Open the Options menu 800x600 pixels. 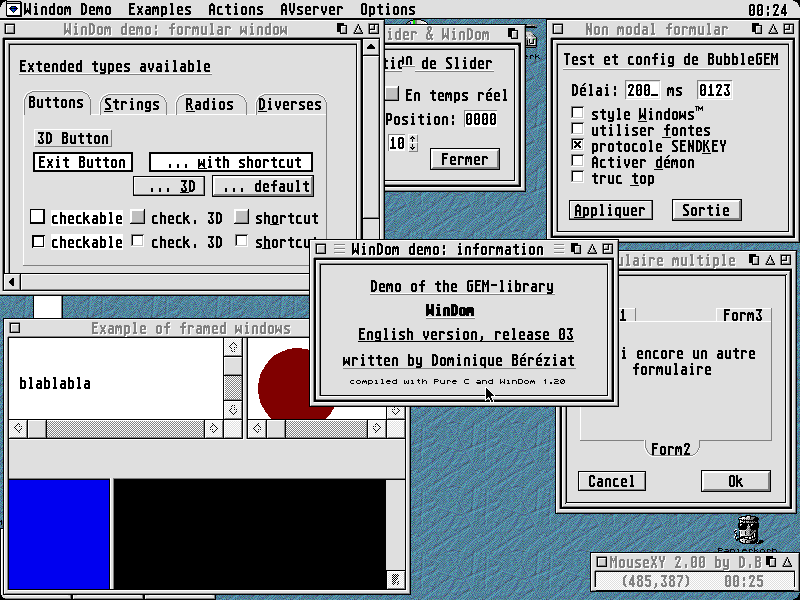point(387,9)
